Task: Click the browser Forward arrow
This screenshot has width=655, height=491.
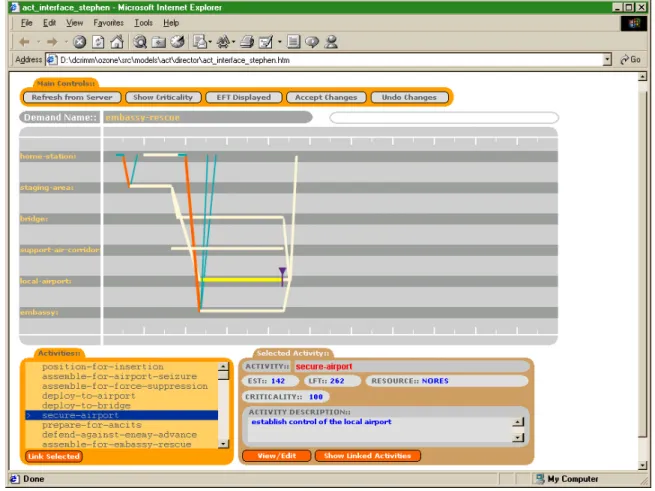Action: pyautogui.click(x=52, y=42)
